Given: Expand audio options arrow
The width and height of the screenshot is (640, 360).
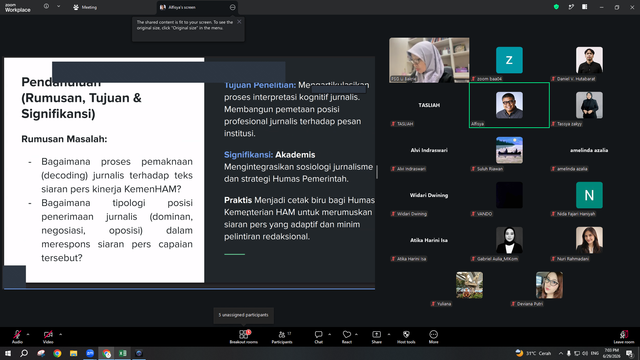Looking at the screenshot, I should pyautogui.click(x=28, y=334).
